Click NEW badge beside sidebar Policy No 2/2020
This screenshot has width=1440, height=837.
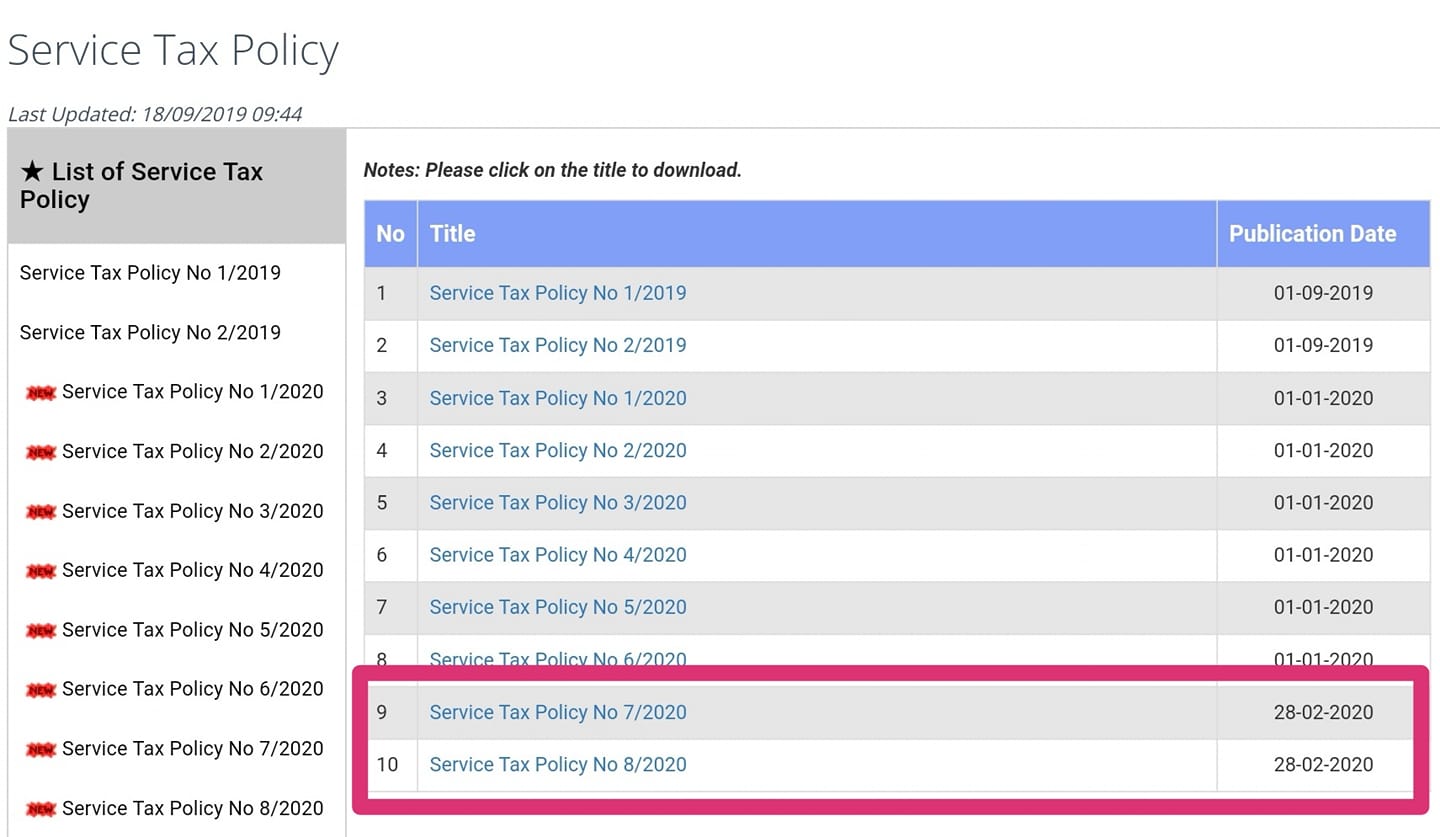click(40, 452)
